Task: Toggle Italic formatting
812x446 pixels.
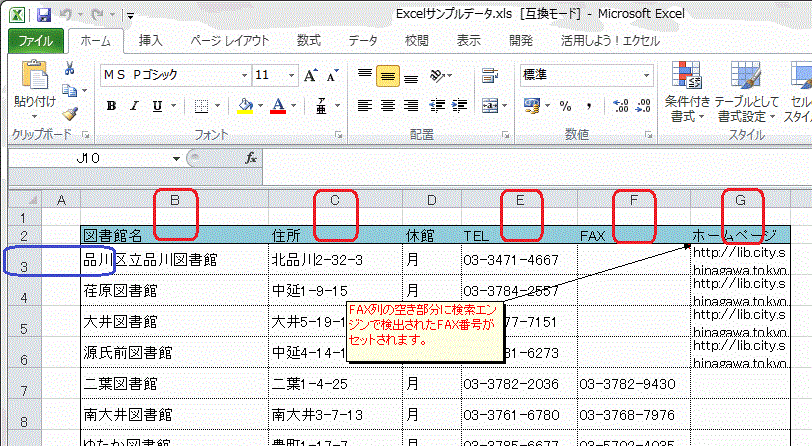Action: pos(133,106)
